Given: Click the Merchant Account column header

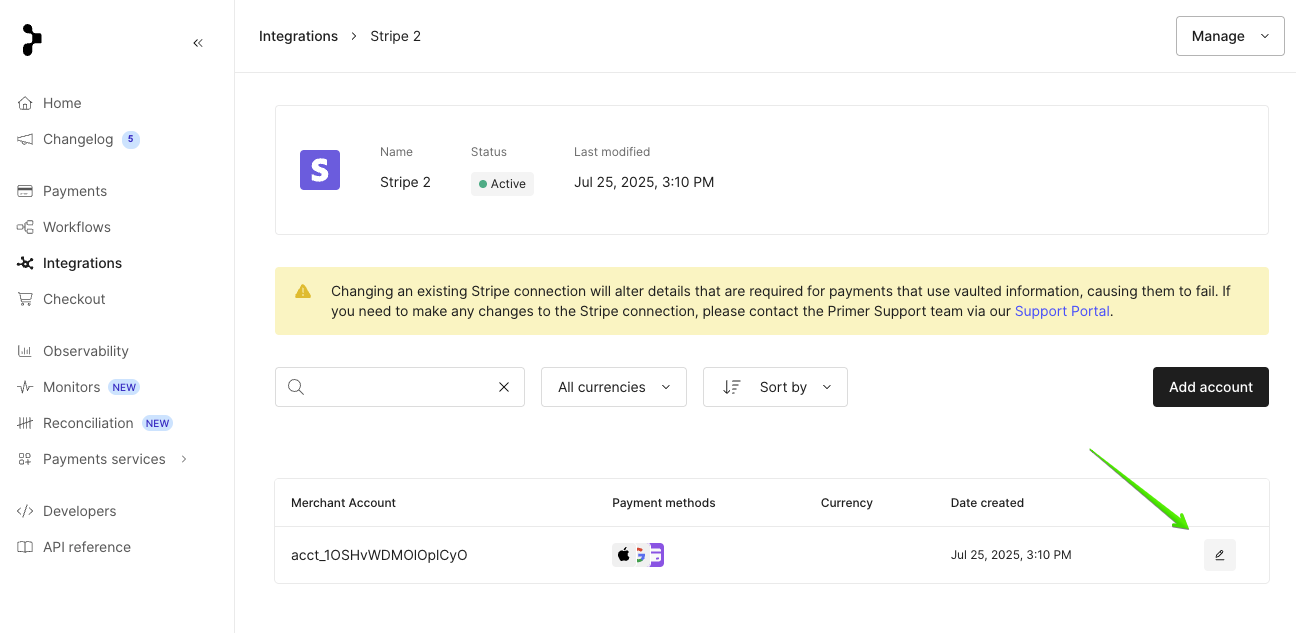Looking at the screenshot, I should (x=343, y=503).
